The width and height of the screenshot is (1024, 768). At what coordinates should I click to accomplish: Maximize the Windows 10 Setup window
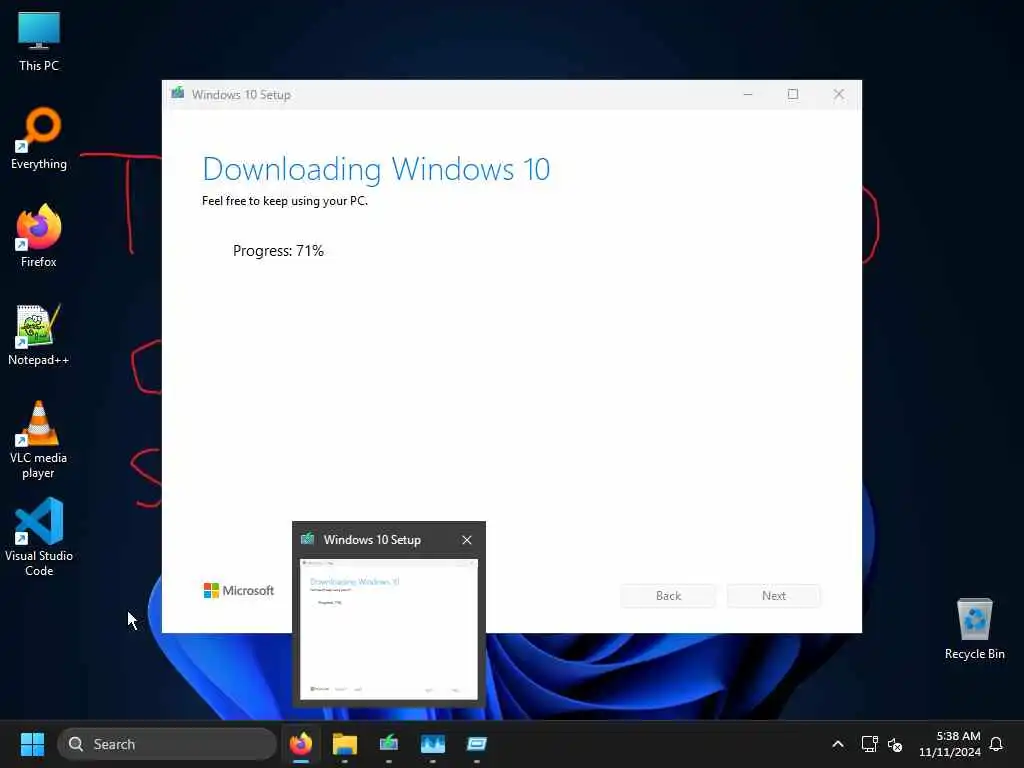click(793, 95)
